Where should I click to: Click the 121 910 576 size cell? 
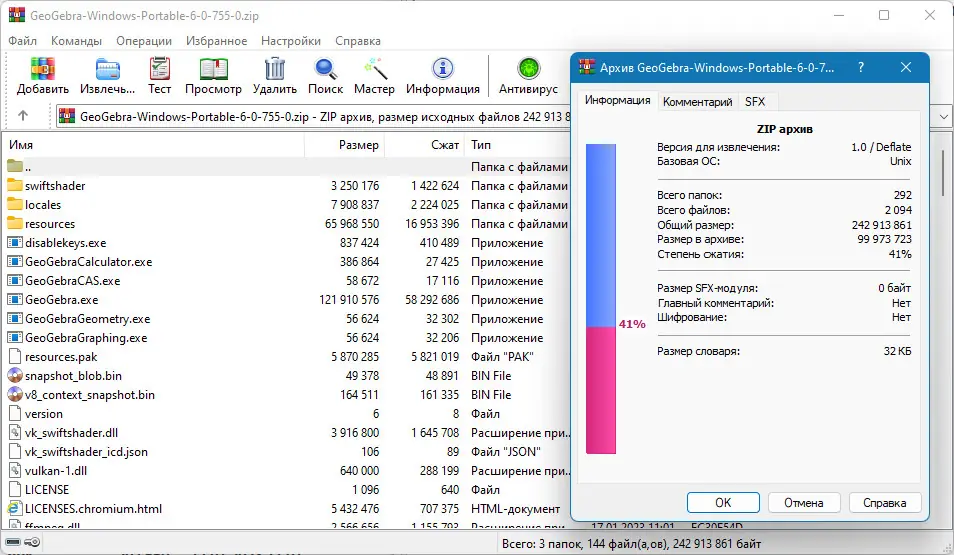pos(349,299)
